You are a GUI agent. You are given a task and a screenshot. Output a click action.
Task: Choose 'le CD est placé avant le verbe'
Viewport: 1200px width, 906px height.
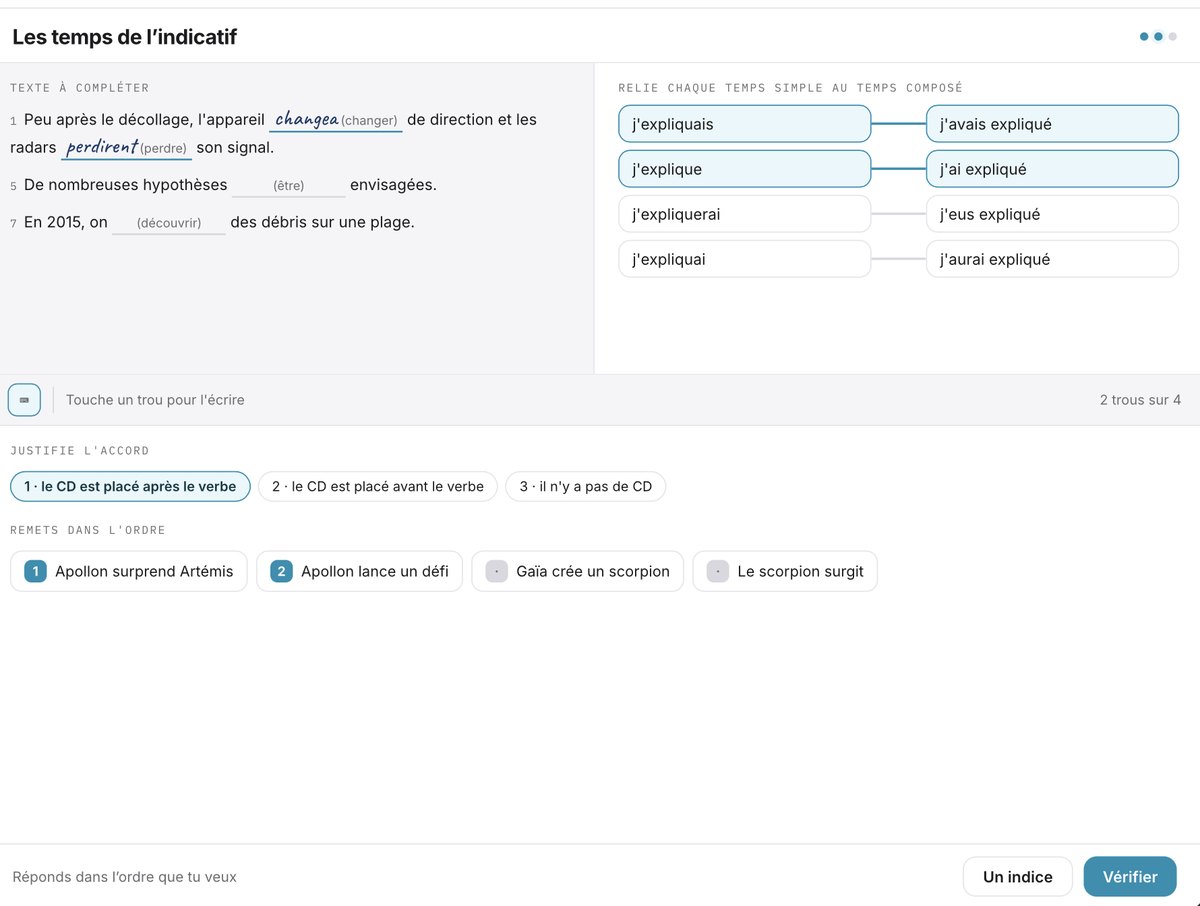click(378, 487)
